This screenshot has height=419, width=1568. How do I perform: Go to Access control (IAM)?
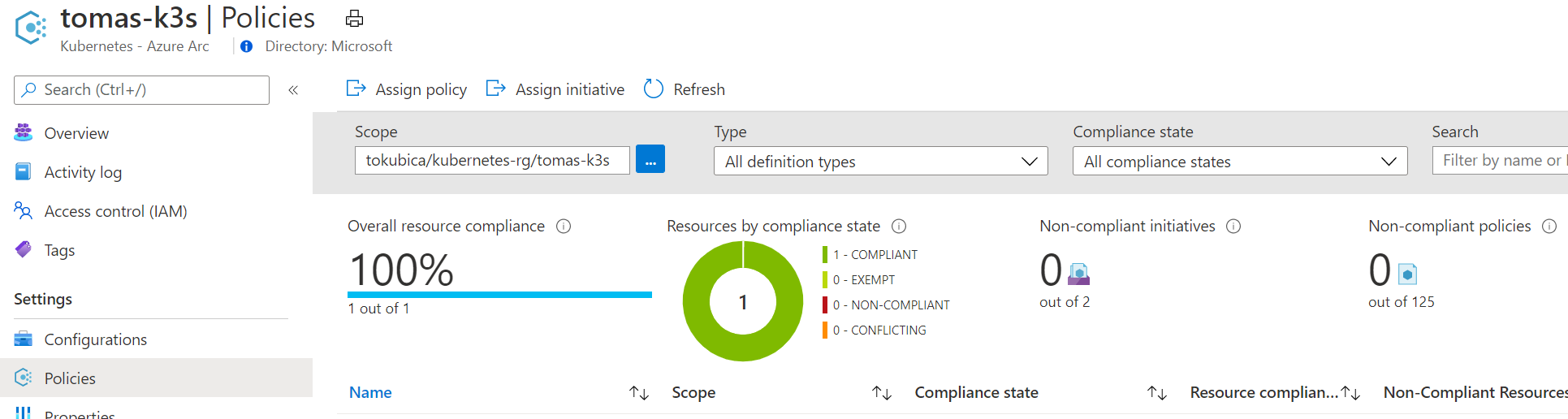tap(115, 211)
